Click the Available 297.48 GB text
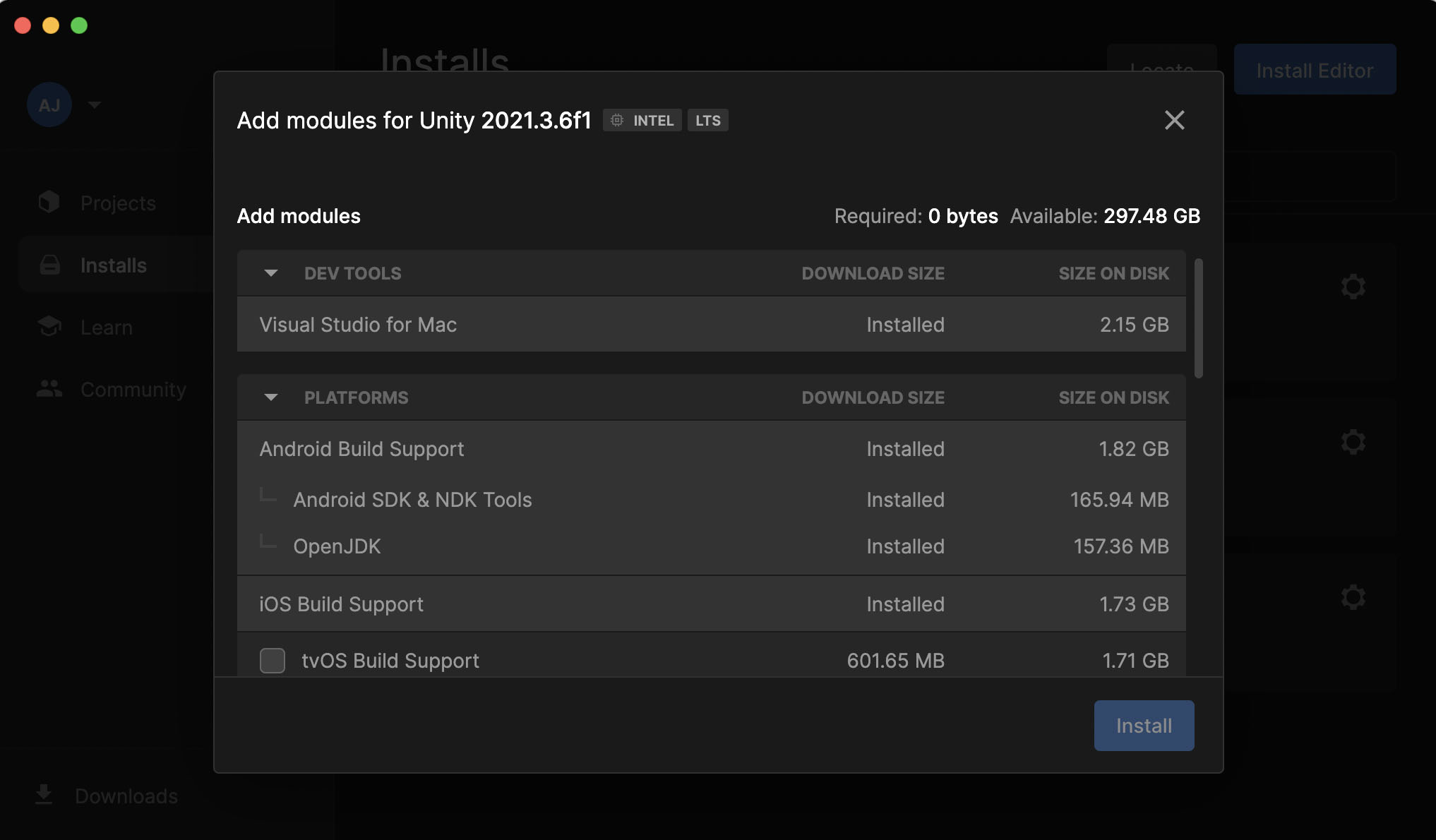 point(1105,216)
